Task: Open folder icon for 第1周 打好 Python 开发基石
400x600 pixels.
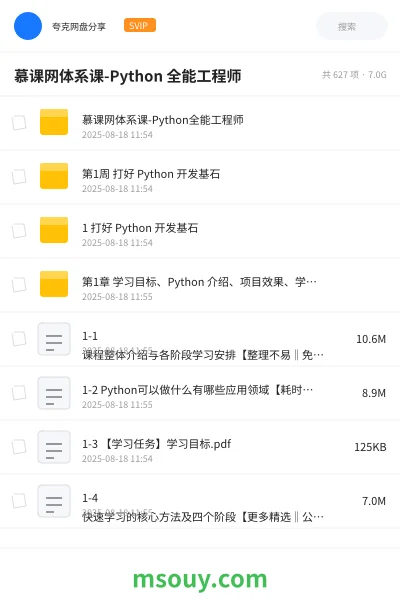Action: 54,176
